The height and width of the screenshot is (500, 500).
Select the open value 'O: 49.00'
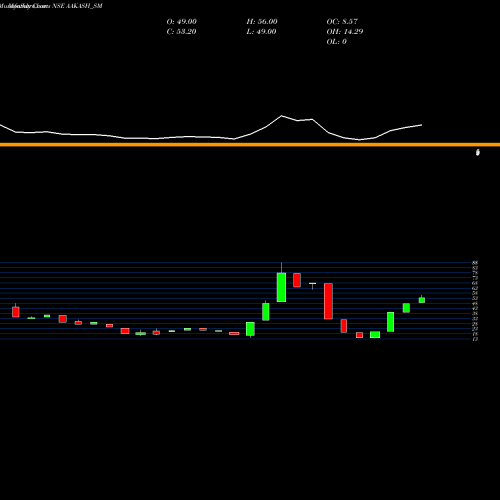(181, 22)
